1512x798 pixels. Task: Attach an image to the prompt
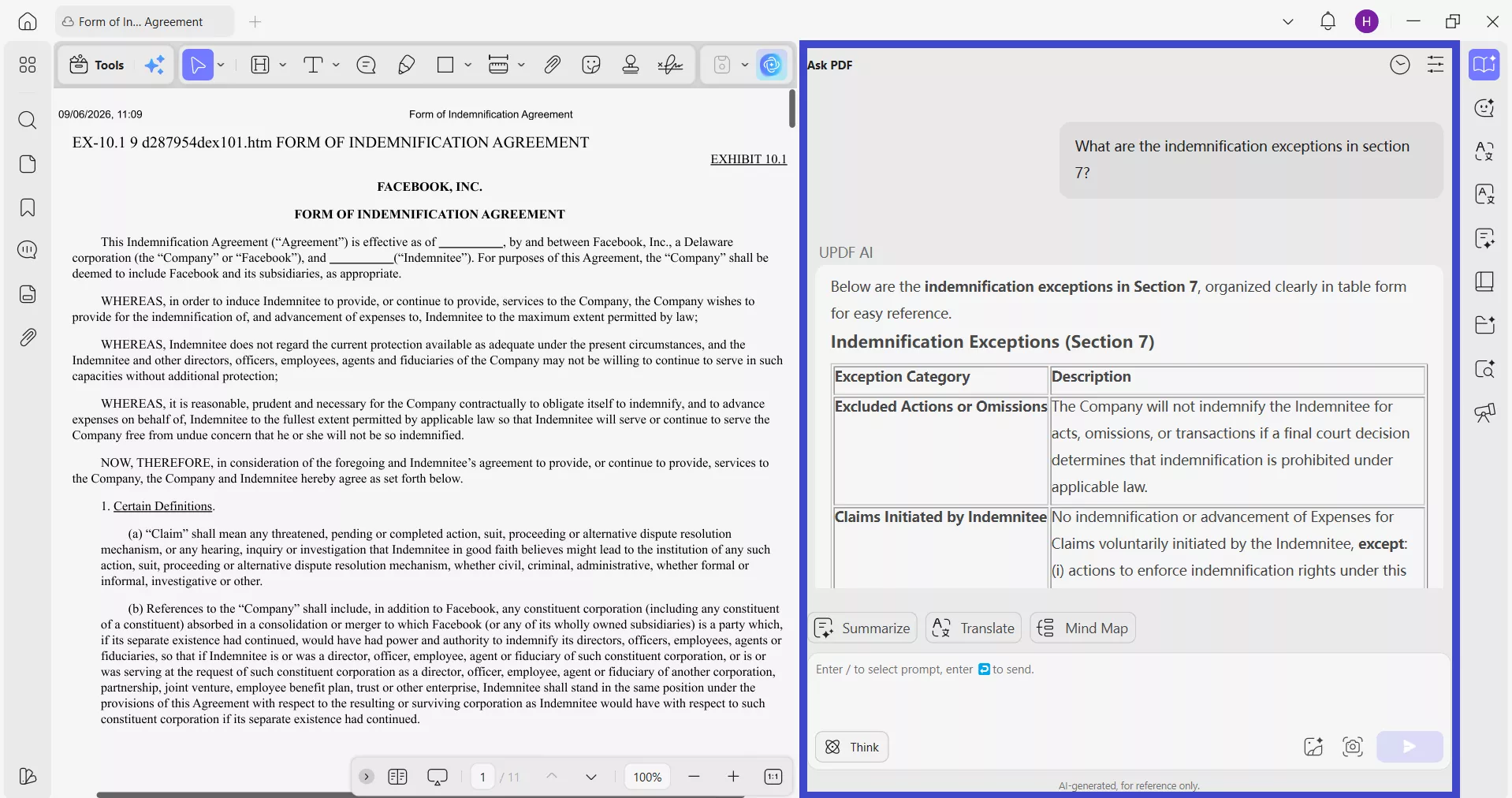point(1313,747)
